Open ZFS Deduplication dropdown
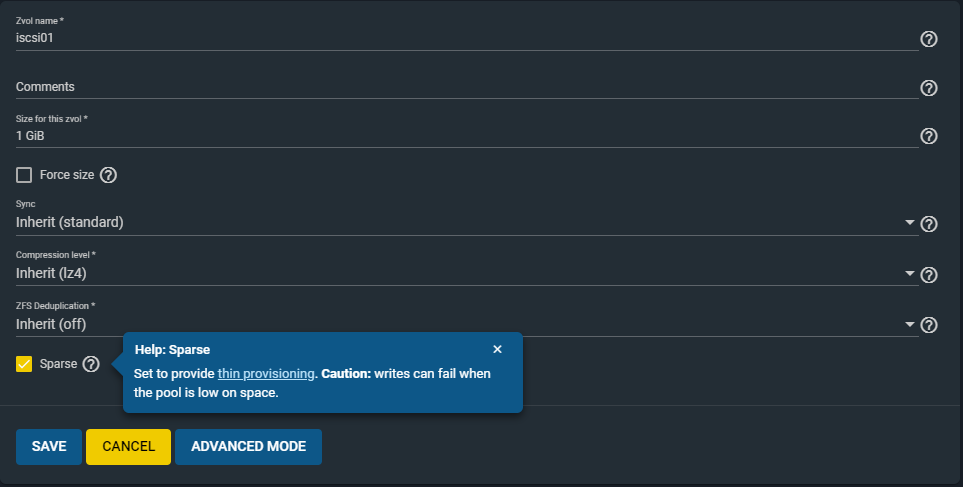963x487 pixels. (467, 324)
